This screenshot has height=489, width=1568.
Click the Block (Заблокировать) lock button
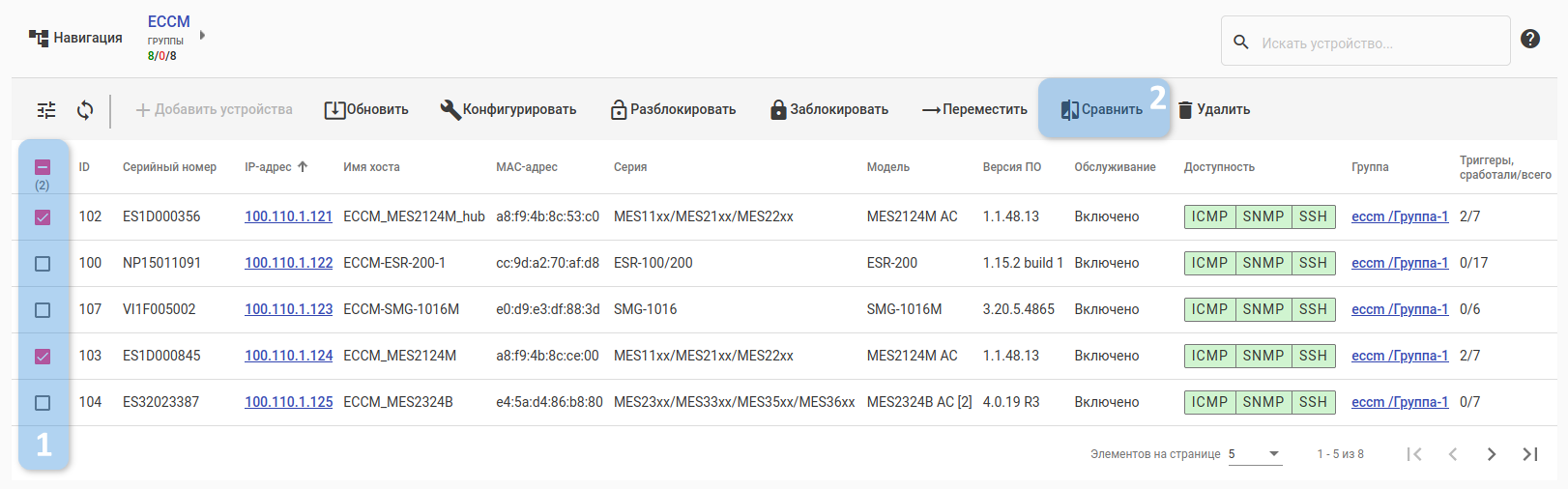[829, 110]
